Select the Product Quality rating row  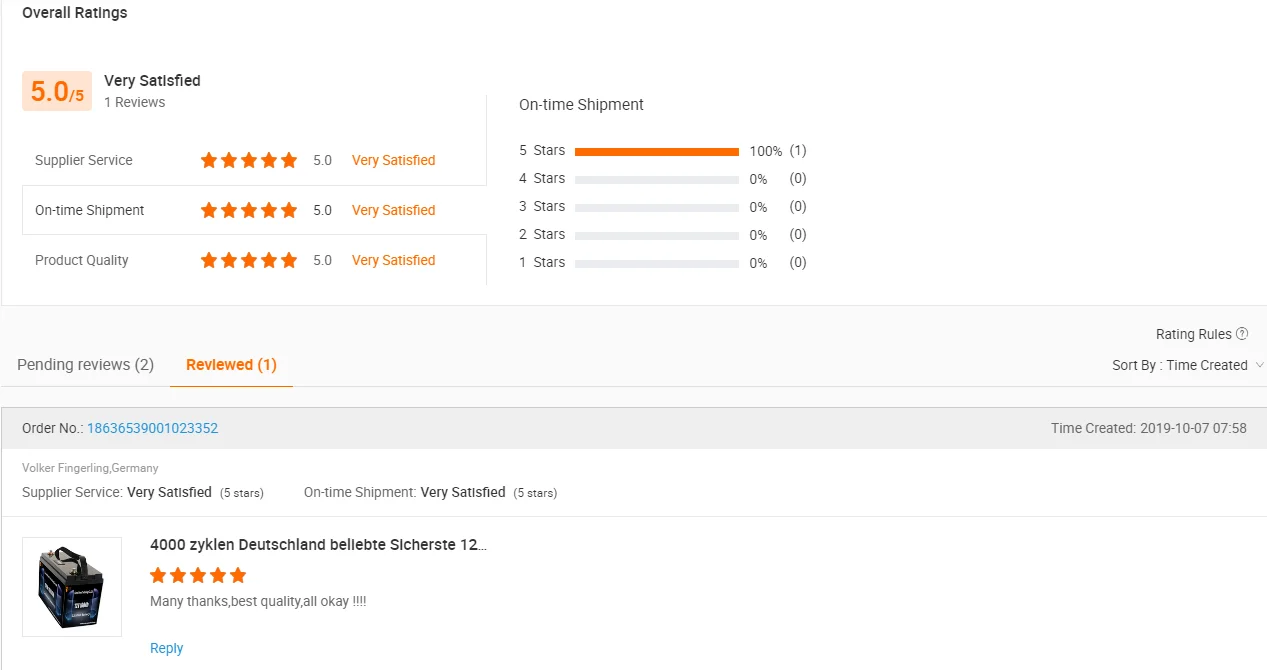254,260
